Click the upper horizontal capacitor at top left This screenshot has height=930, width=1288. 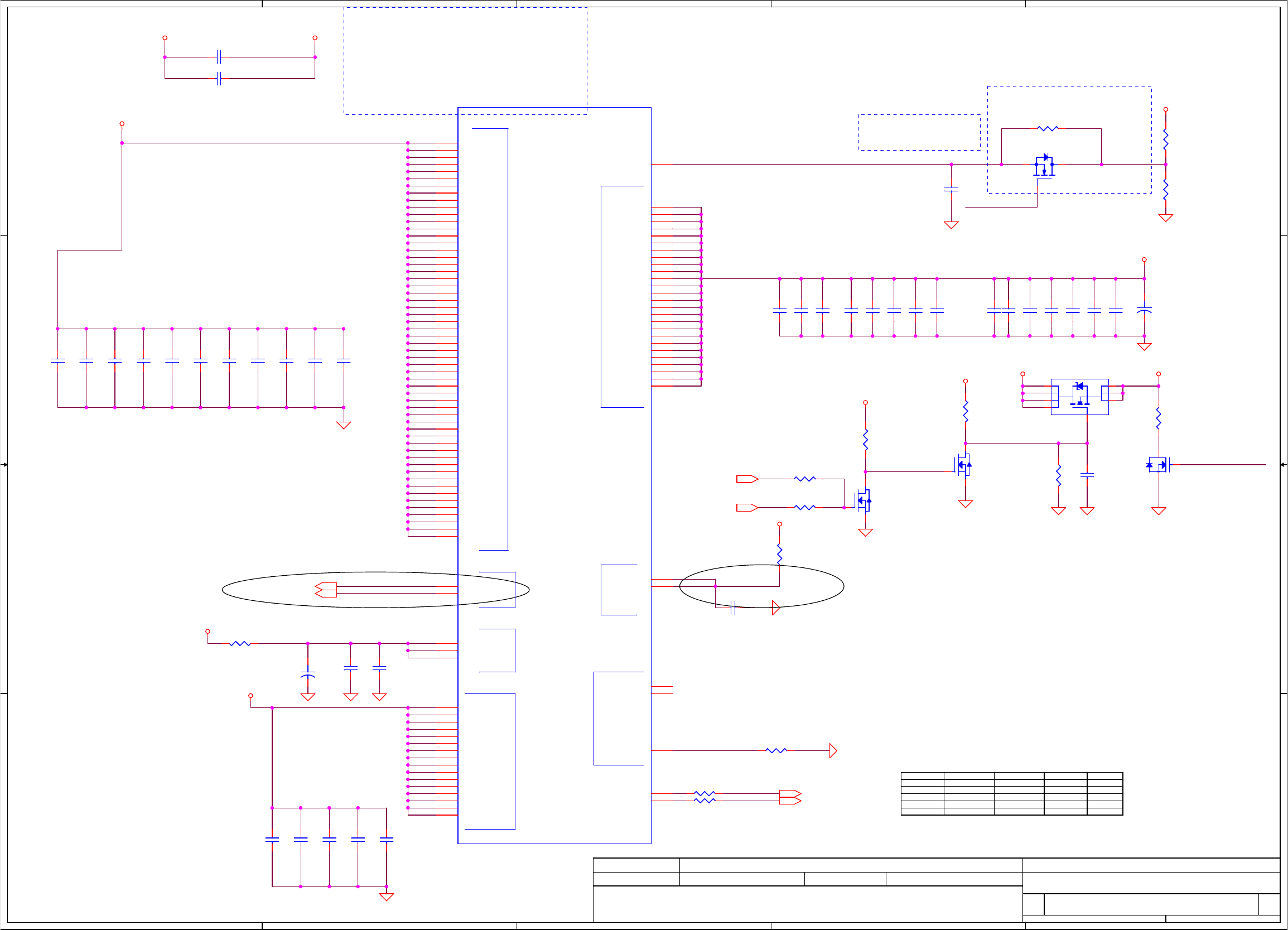219,57
